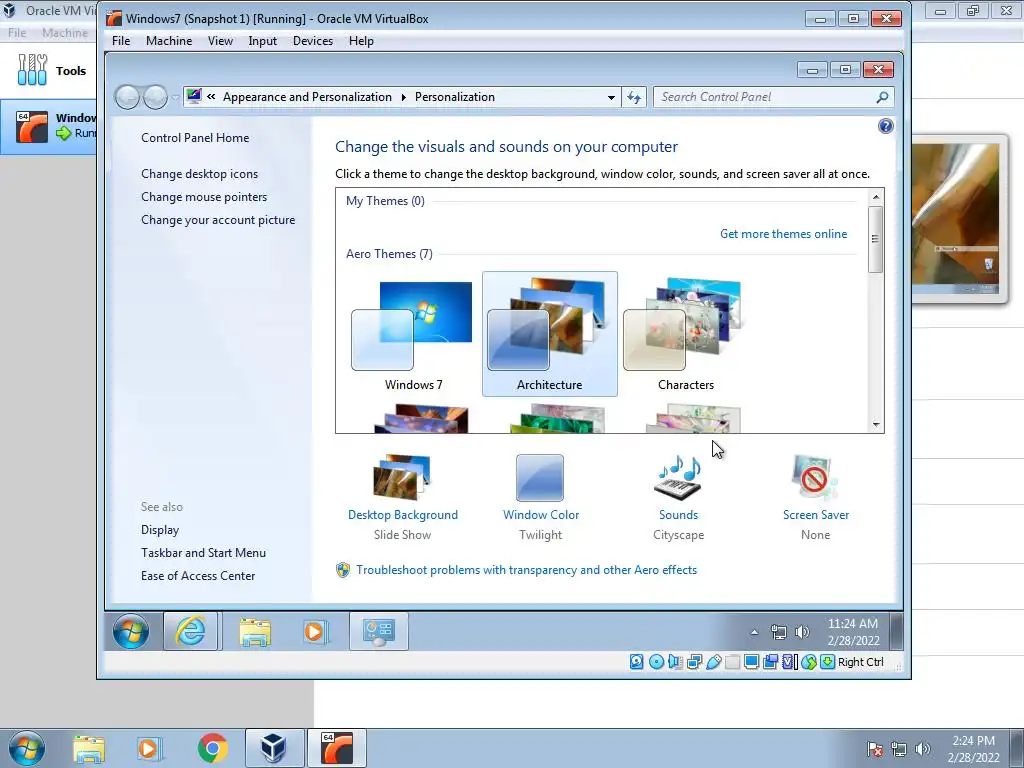Open Taskbar and Start Menu link
Screen dimensions: 1024x768
coord(203,552)
